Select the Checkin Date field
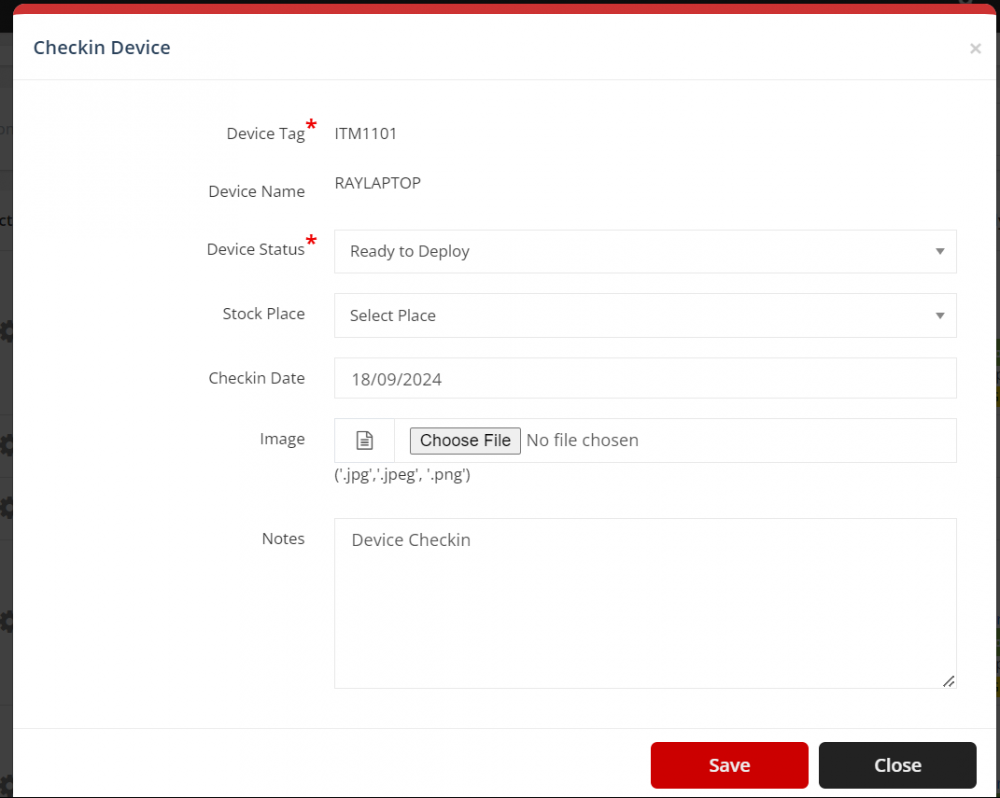This screenshot has width=1000, height=798. click(645, 378)
